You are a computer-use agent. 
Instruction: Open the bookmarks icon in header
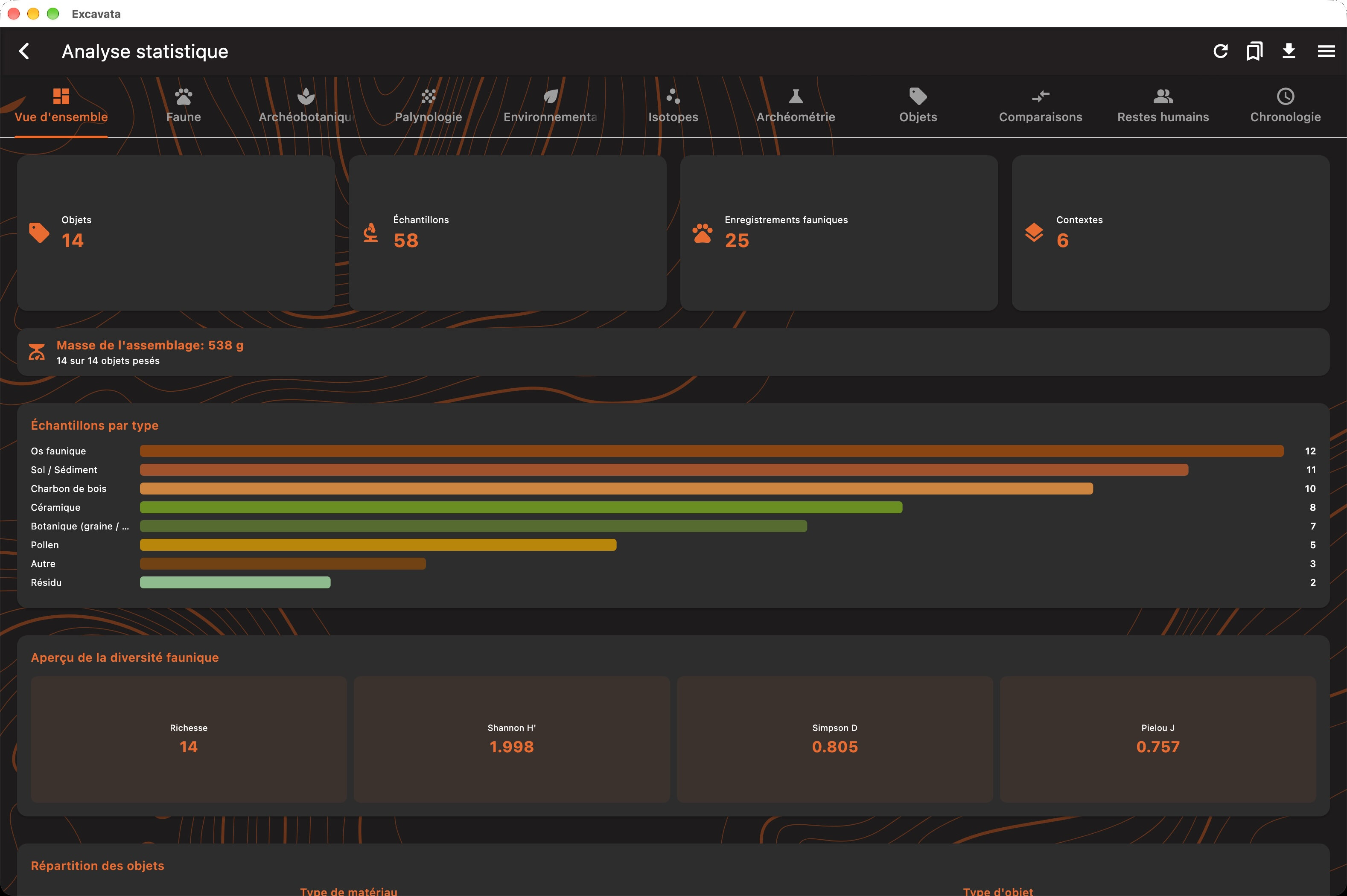click(1254, 52)
